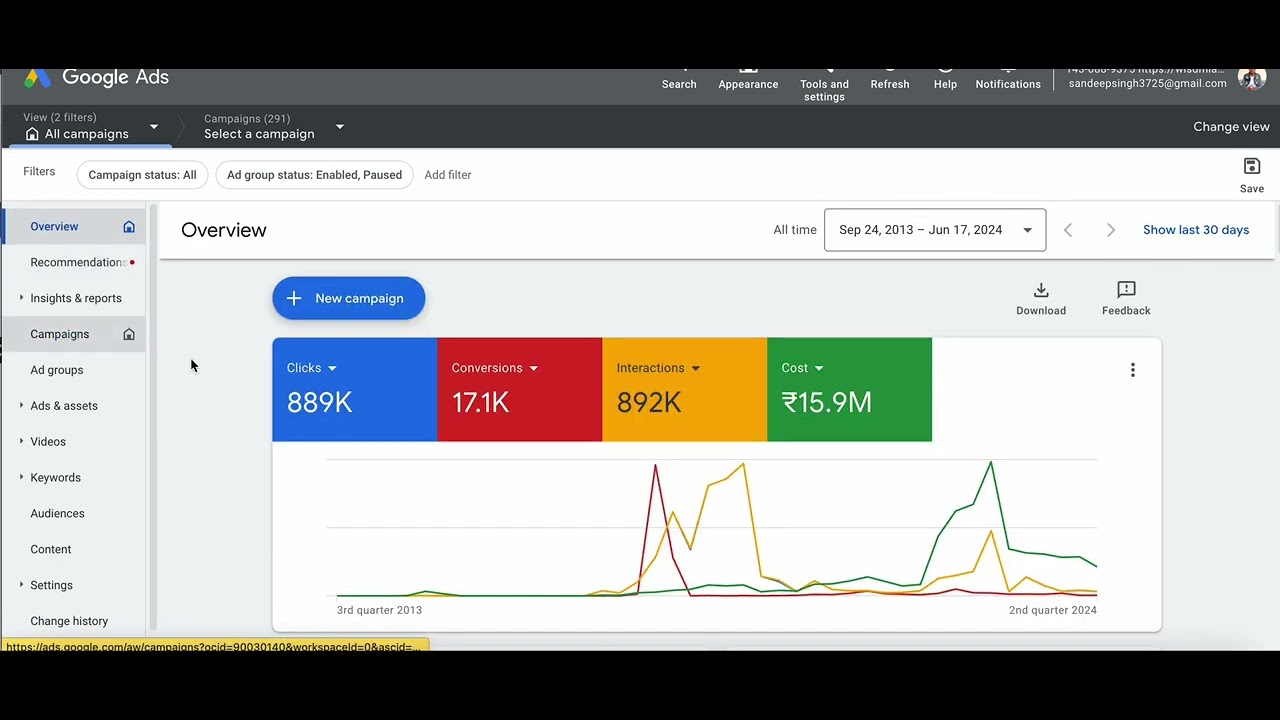Click the sidebar vertical scrollbar
Viewport: 1280px width, 720px height.
pyautogui.click(x=154, y=417)
